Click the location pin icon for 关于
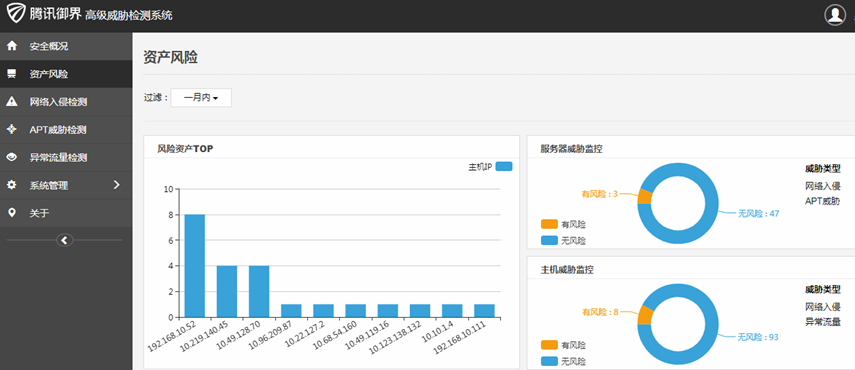The width and height of the screenshot is (855, 370). (x=11, y=213)
